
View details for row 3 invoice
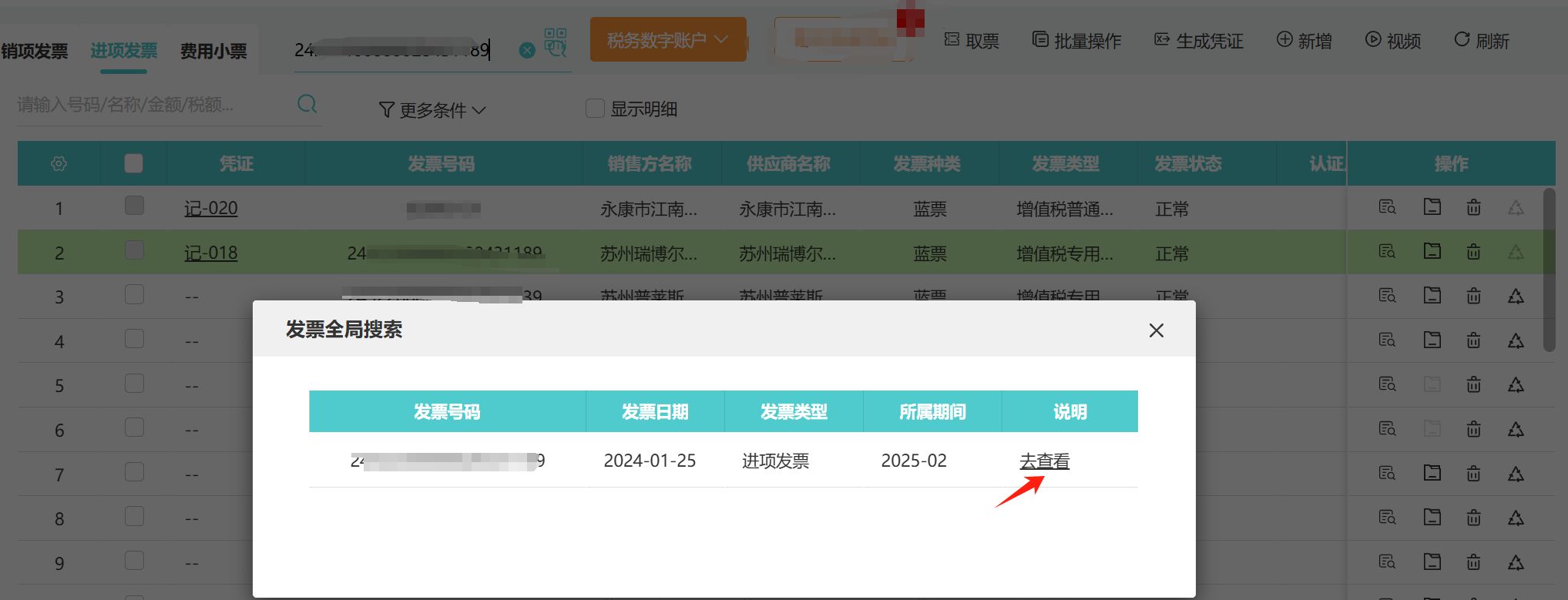[x=1387, y=296]
